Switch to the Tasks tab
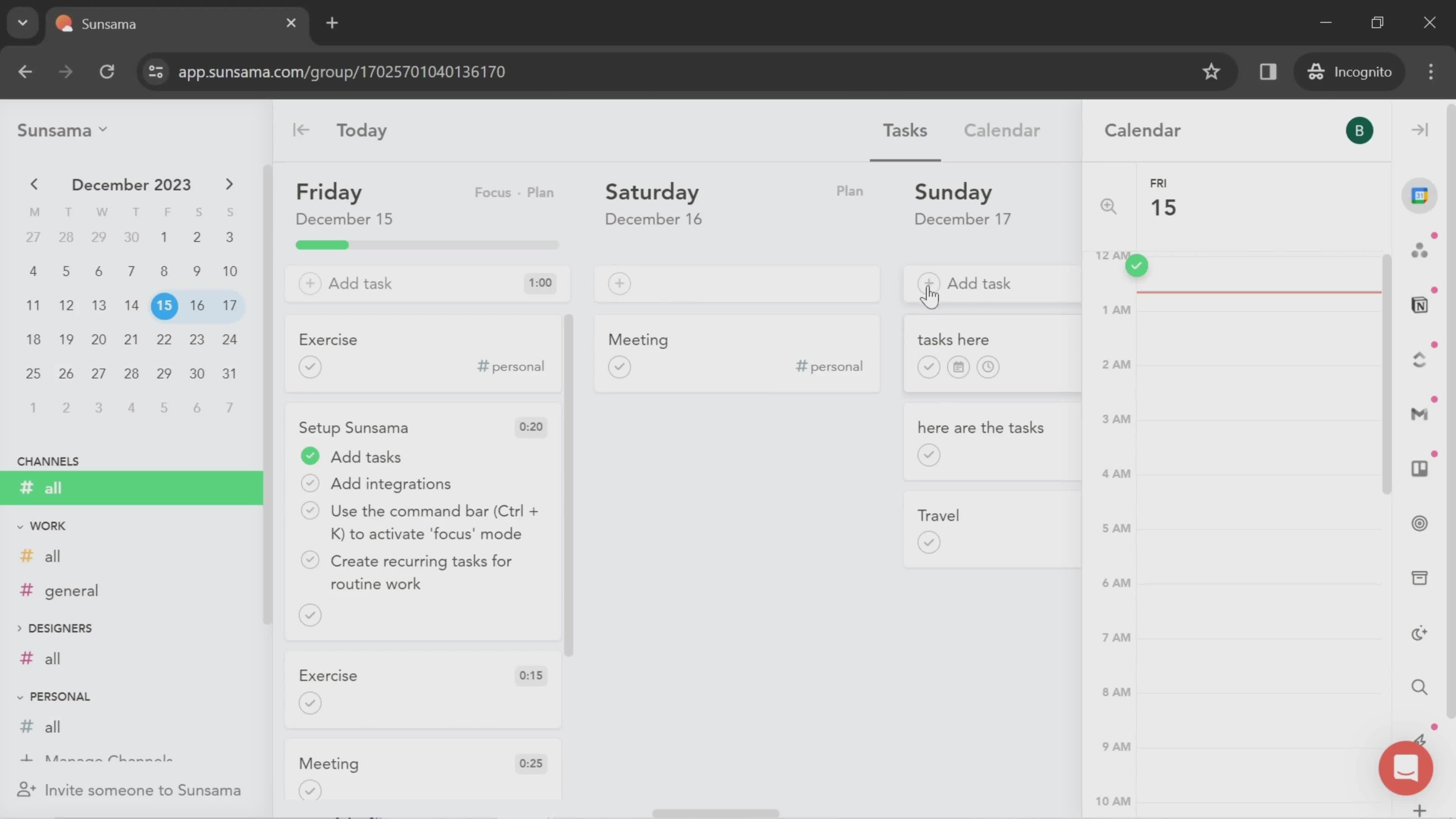Image resolution: width=1456 pixels, height=819 pixels. click(x=905, y=130)
